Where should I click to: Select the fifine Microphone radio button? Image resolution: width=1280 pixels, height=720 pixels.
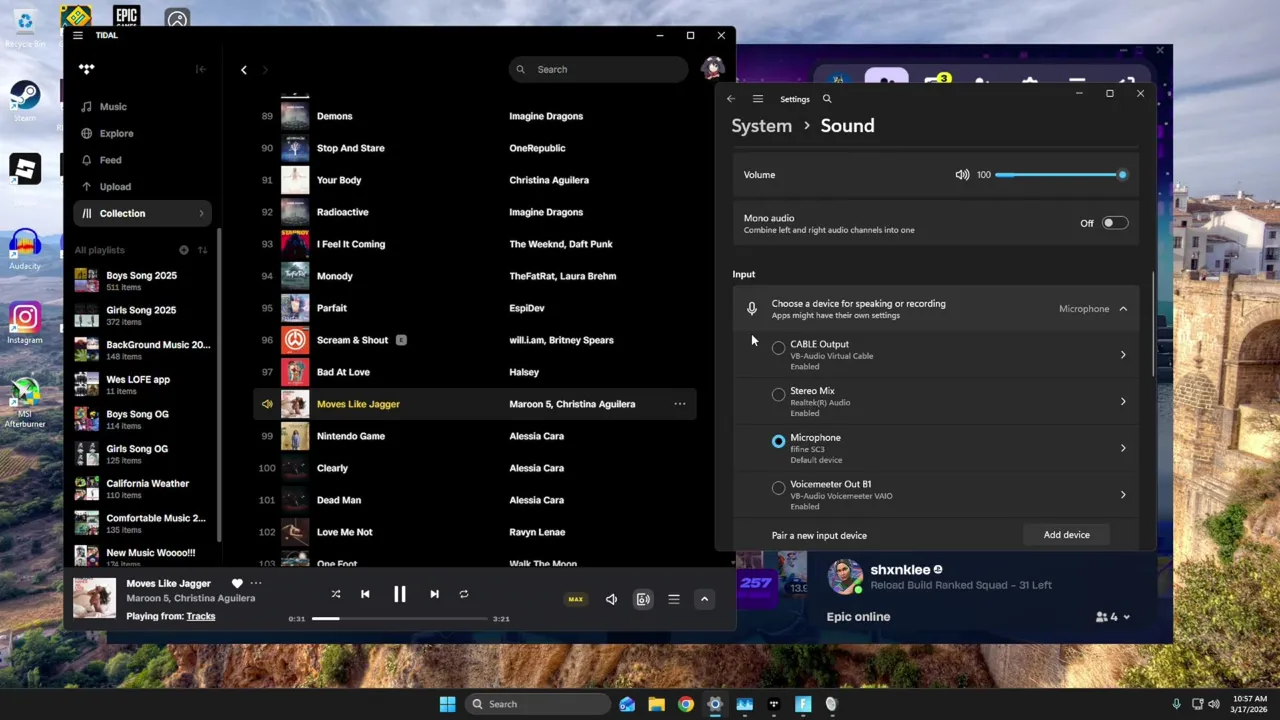pyautogui.click(x=779, y=441)
